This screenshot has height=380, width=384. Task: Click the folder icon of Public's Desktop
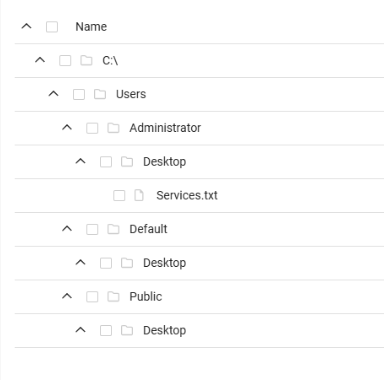coord(127,330)
